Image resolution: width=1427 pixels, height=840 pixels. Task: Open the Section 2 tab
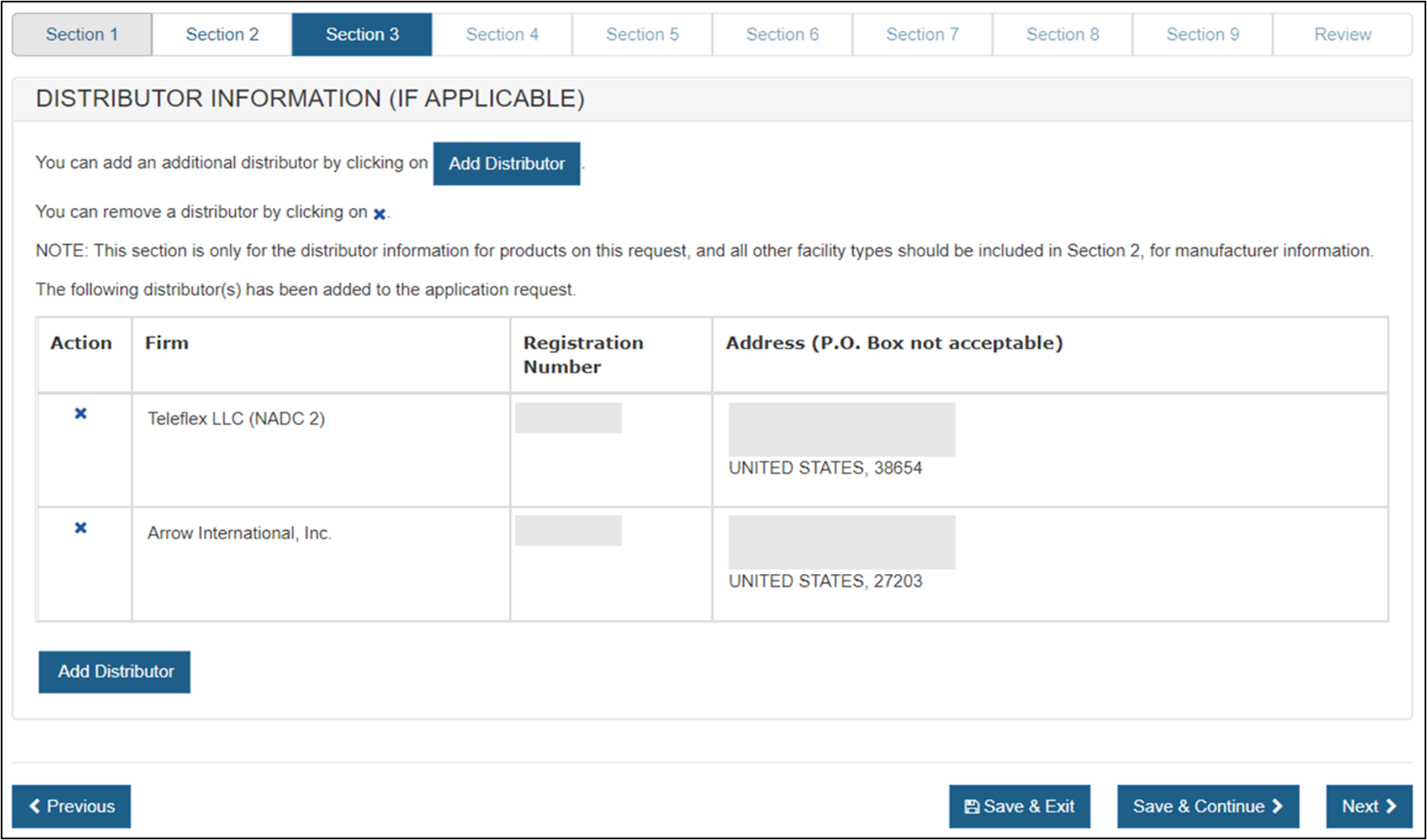222,34
